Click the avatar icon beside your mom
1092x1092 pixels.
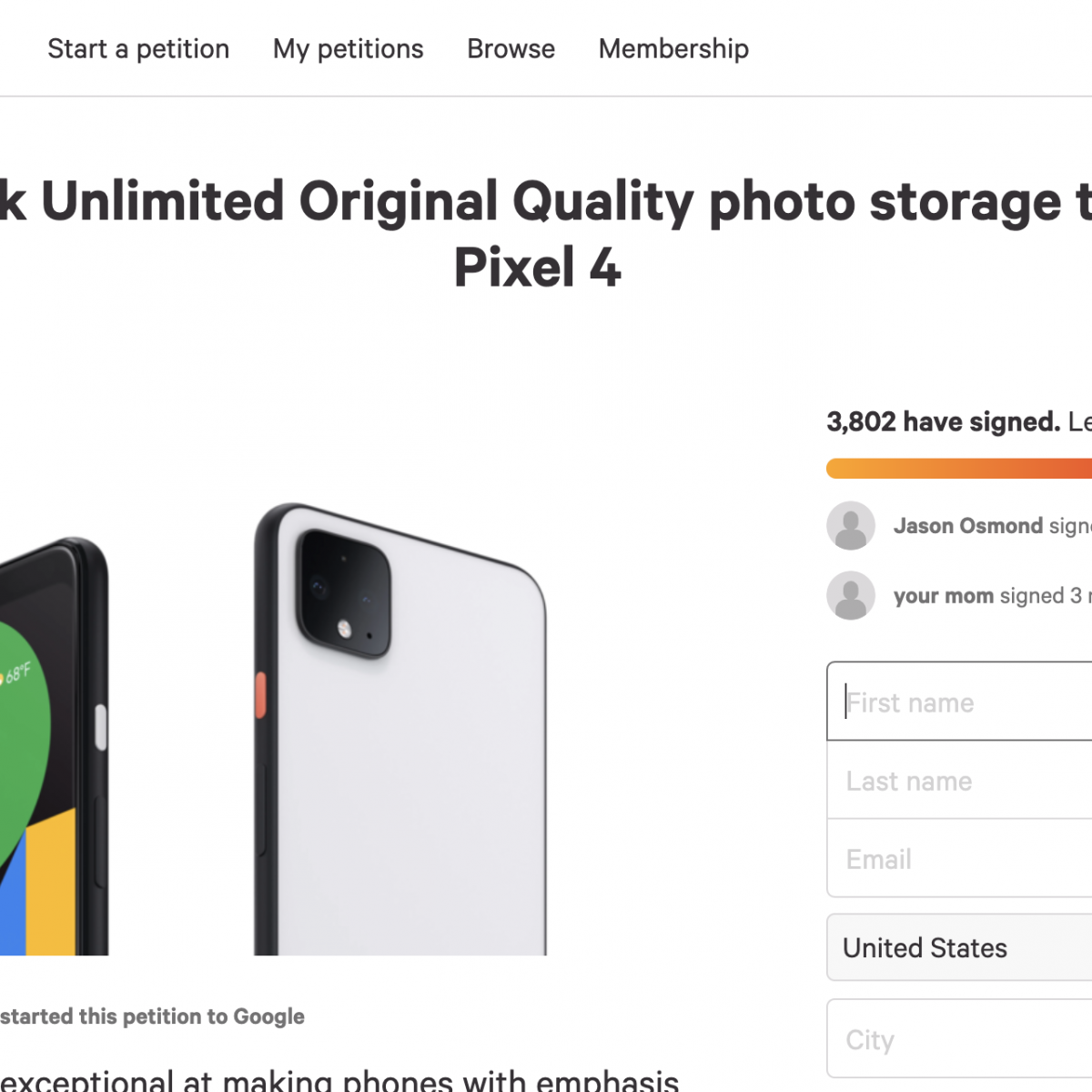pyautogui.click(x=851, y=595)
